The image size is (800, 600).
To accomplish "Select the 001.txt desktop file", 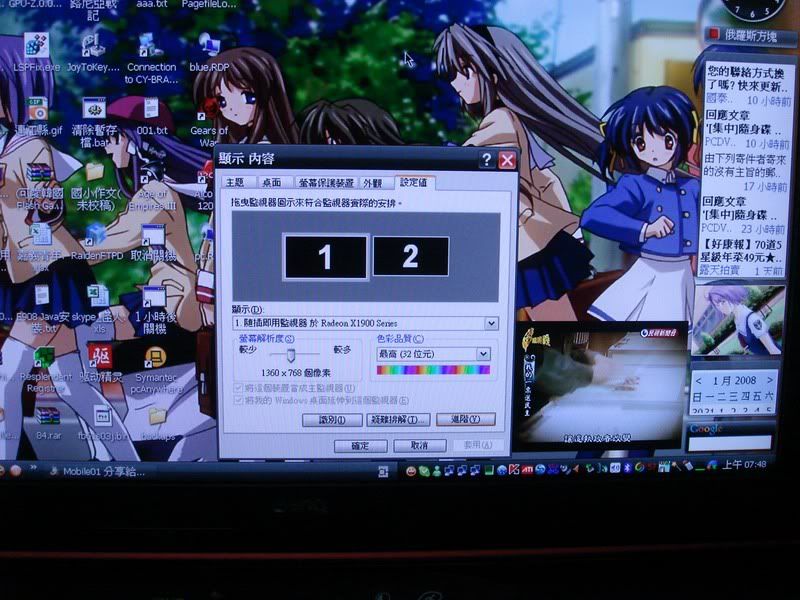I will click(152, 116).
